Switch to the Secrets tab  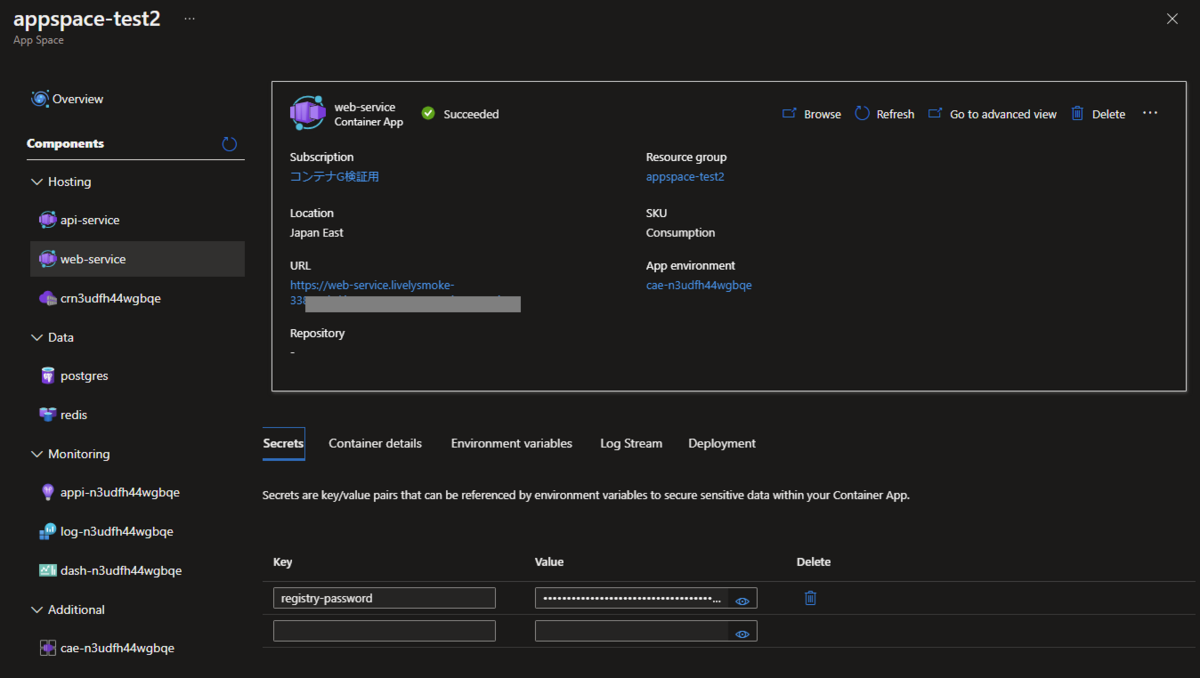coord(283,443)
